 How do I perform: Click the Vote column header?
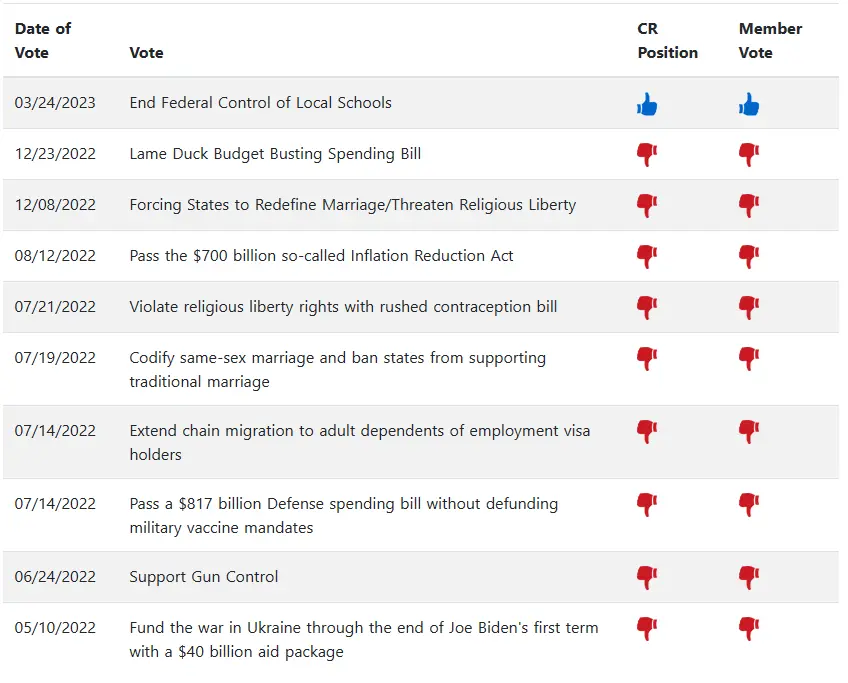point(146,52)
